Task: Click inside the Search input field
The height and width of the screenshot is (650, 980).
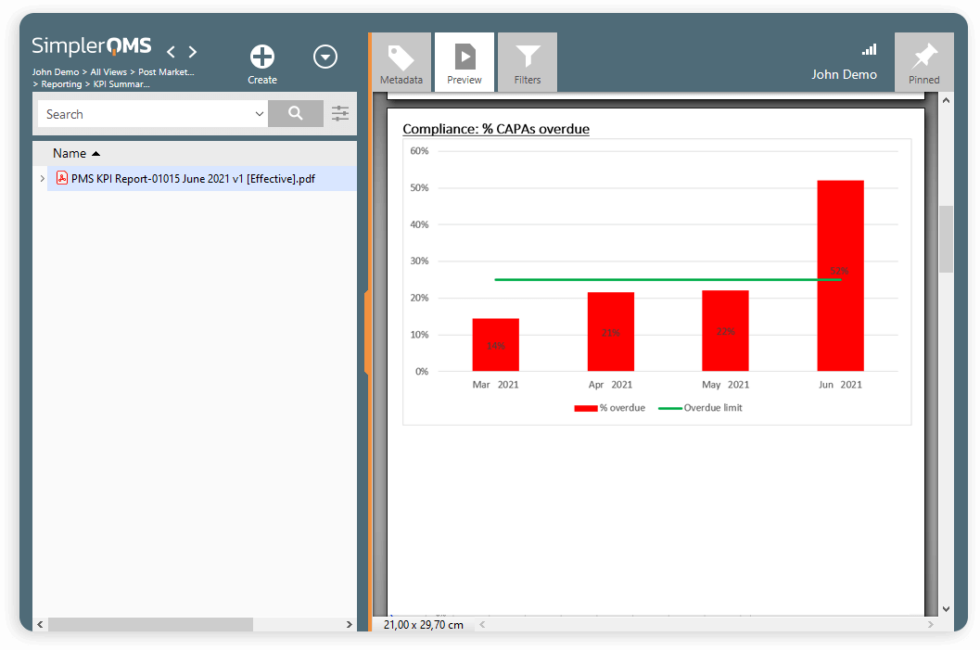Action: [145, 114]
